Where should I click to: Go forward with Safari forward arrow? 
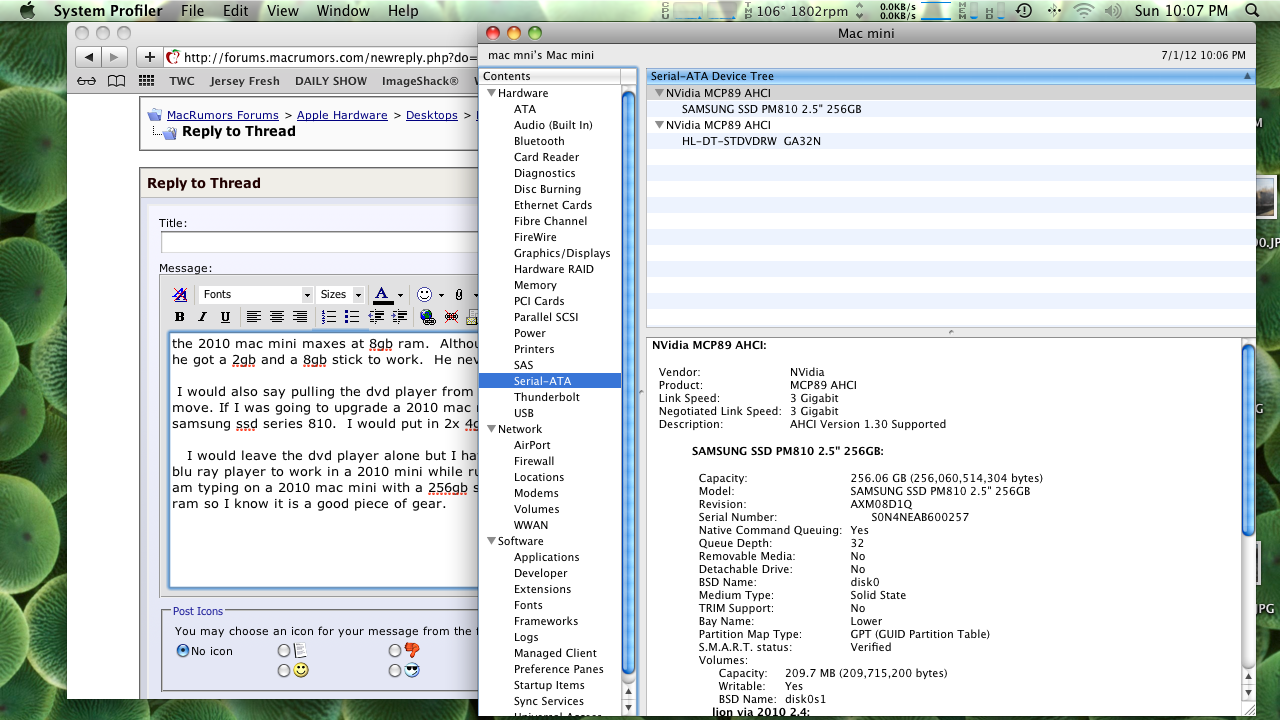pos(116,57)
